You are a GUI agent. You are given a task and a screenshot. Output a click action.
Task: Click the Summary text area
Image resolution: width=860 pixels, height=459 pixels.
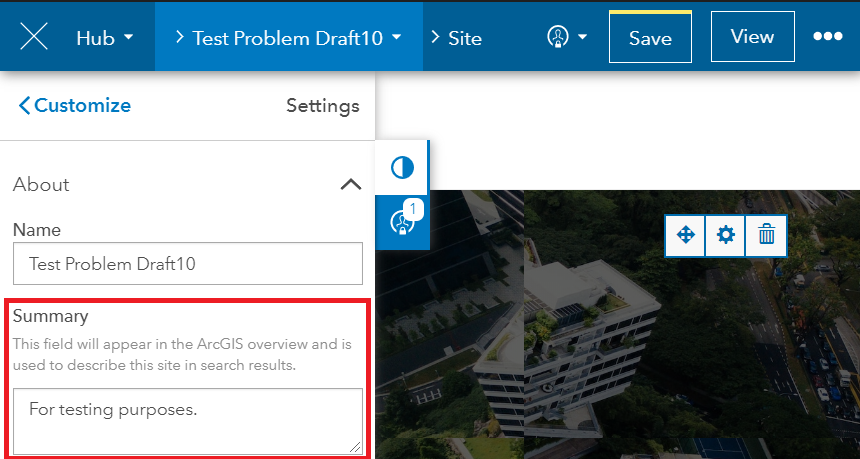pos(187,420)
